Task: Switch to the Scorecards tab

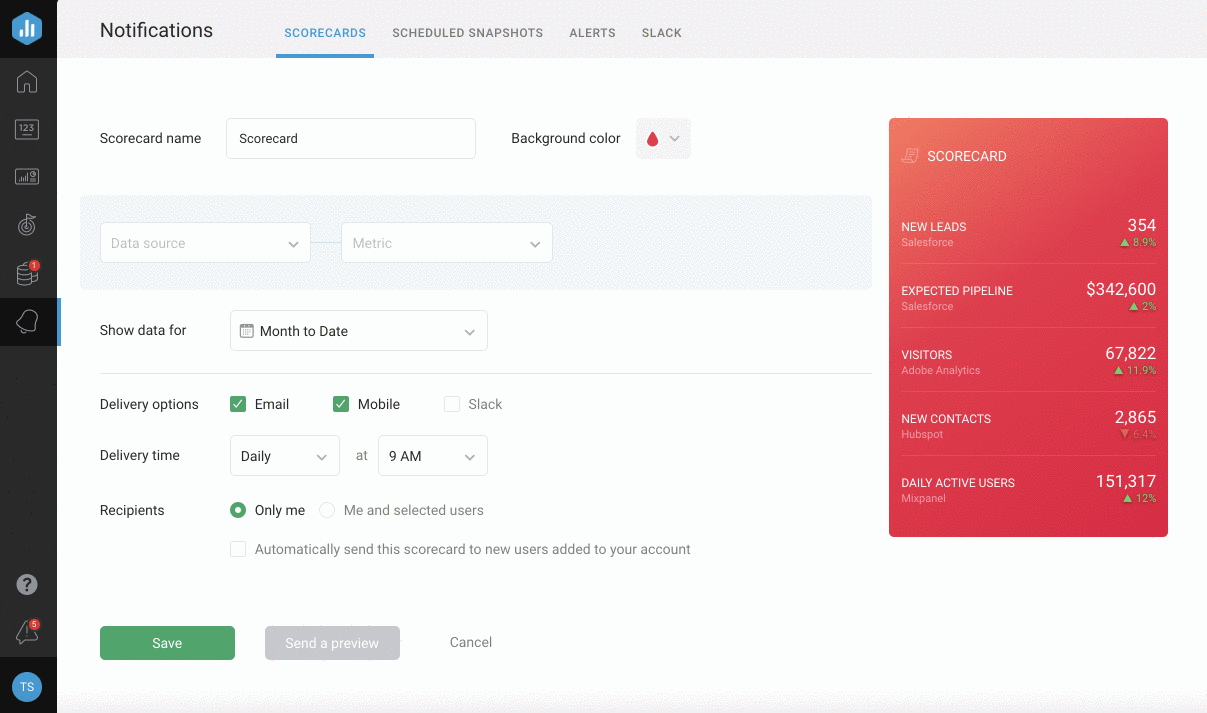Action: 325,33
